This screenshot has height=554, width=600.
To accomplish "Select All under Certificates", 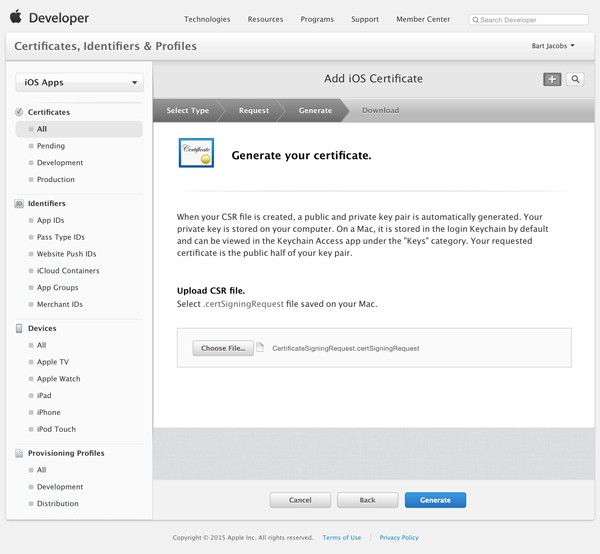I will click(79, 129).
